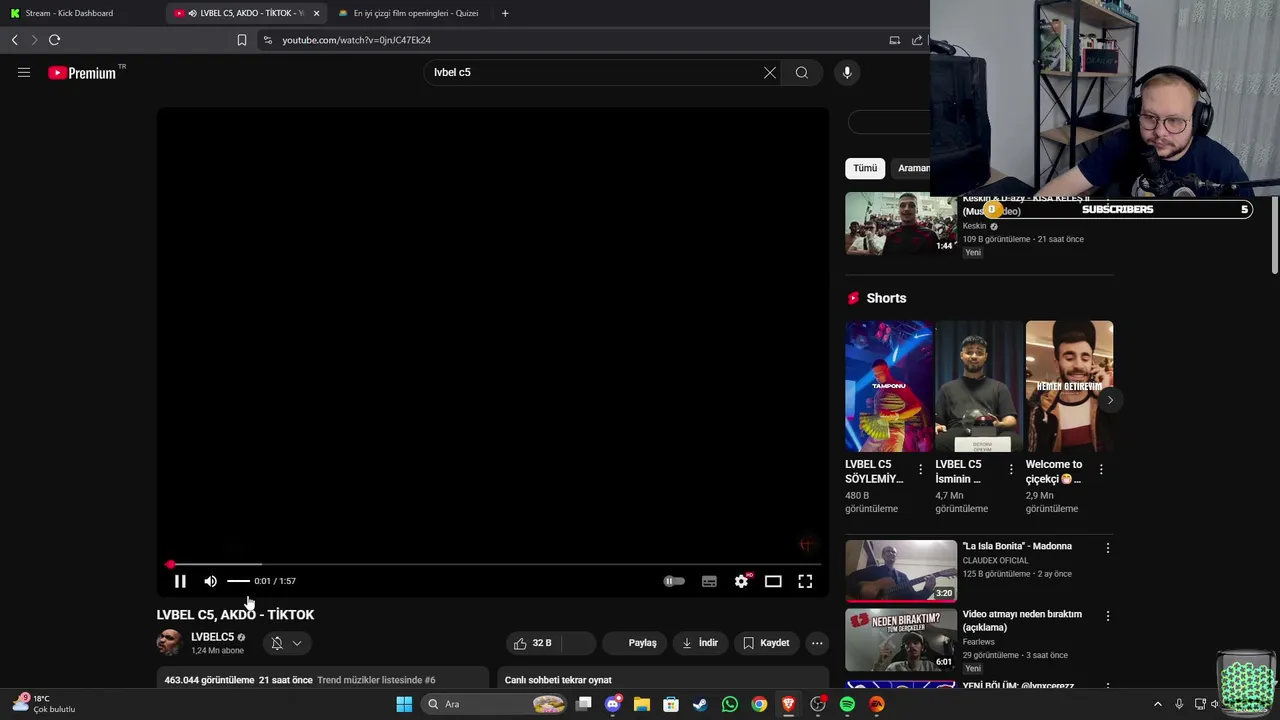Like the video with 32 B thumbs-up
Screen dimensions: 1280x720
click(533, 643)
